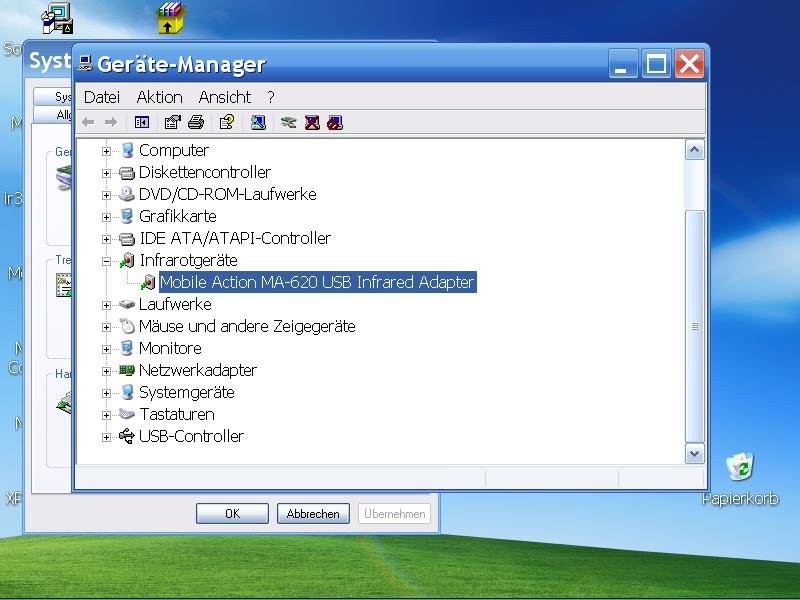
Task: Collapse the Infrarotgeräte node
Action: [106, 261]
